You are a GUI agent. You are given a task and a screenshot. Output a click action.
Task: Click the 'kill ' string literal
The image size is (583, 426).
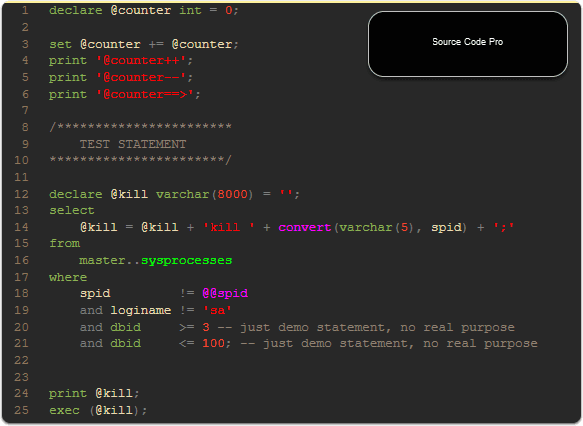(x=229, y=227)
